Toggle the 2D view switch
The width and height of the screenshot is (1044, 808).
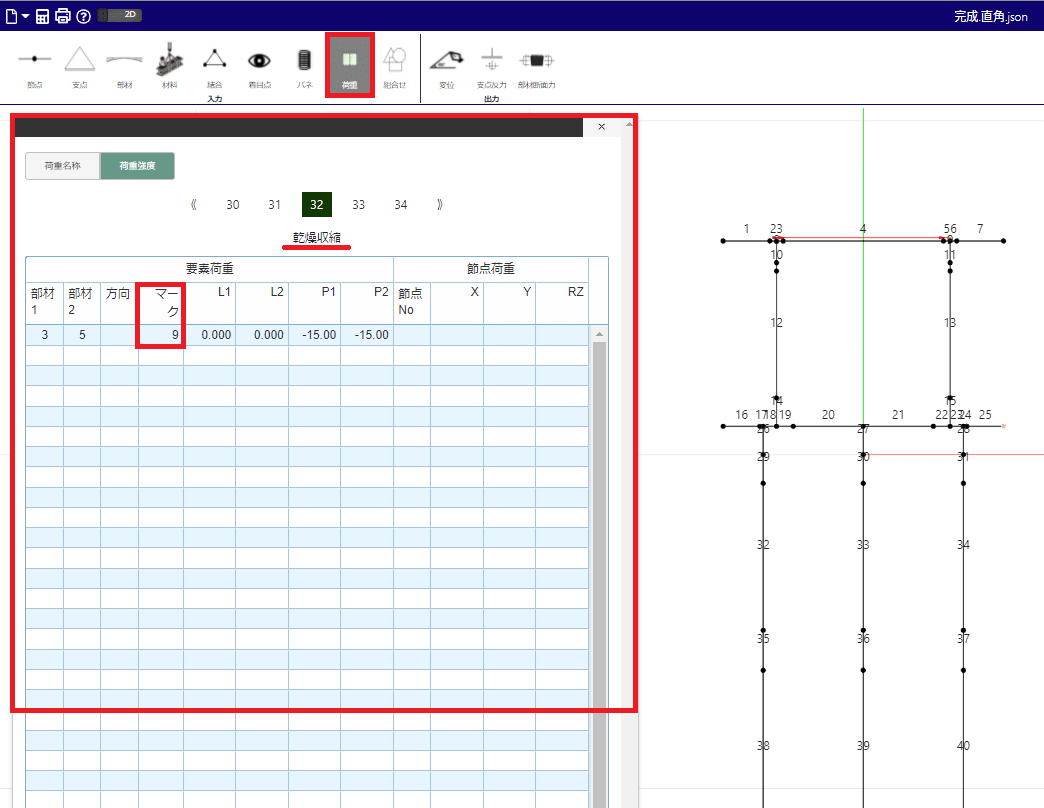[121, 15]
